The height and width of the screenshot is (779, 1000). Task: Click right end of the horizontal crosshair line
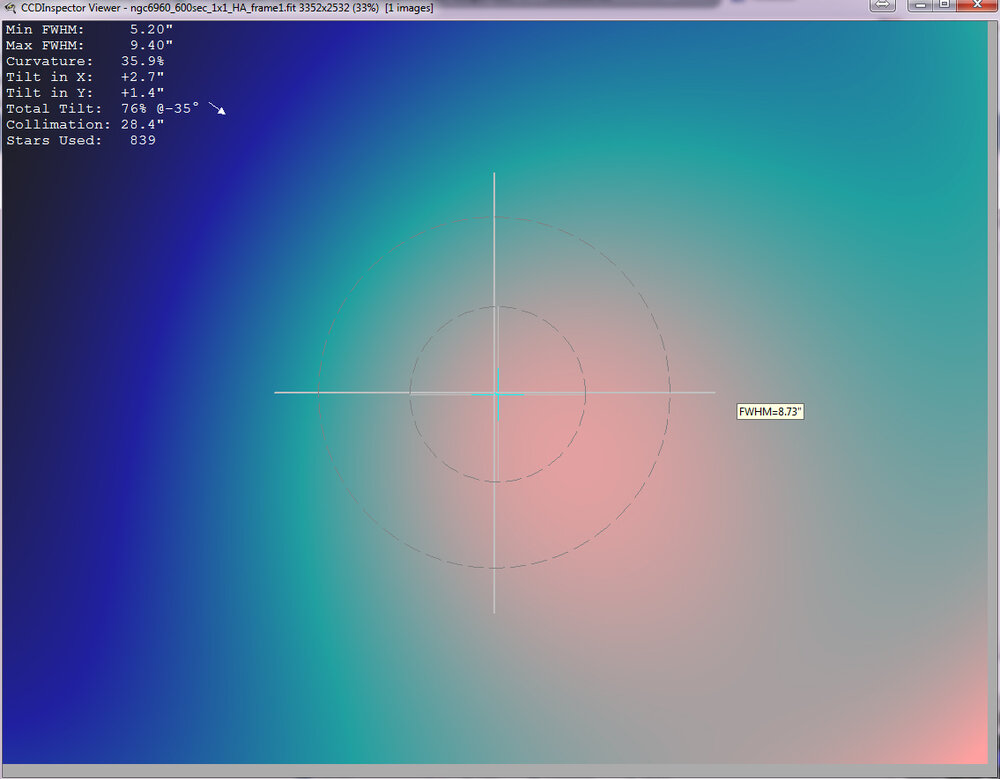[712, 392]
